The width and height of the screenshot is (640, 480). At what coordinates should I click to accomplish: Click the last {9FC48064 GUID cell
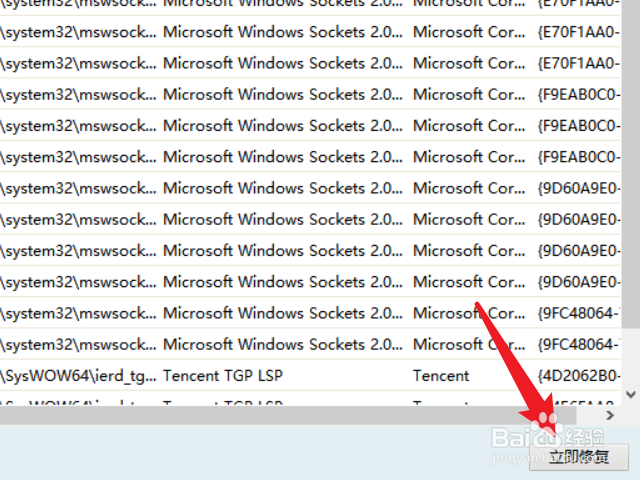[578, 345]
